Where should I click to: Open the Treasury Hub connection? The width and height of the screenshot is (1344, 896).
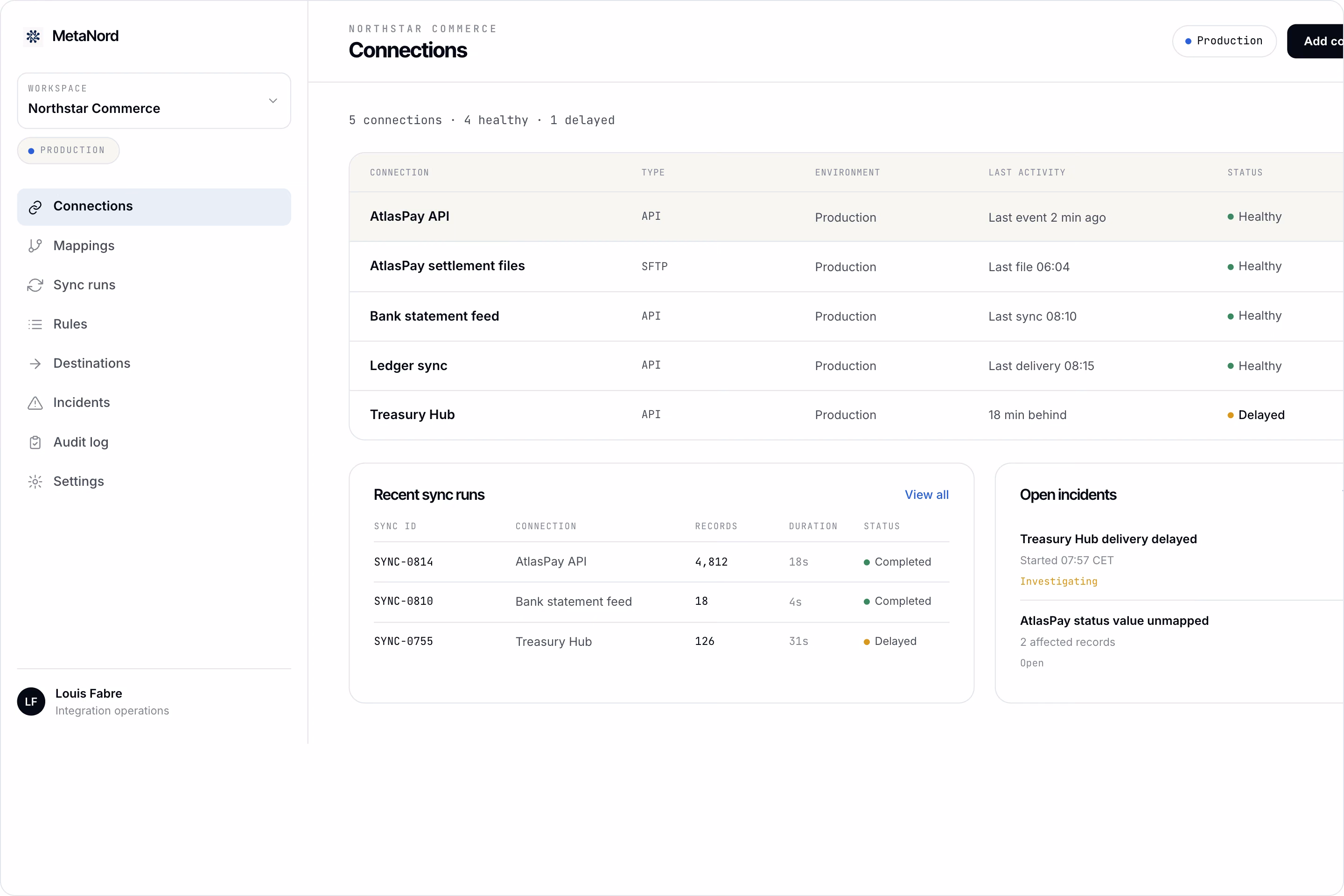846,415
